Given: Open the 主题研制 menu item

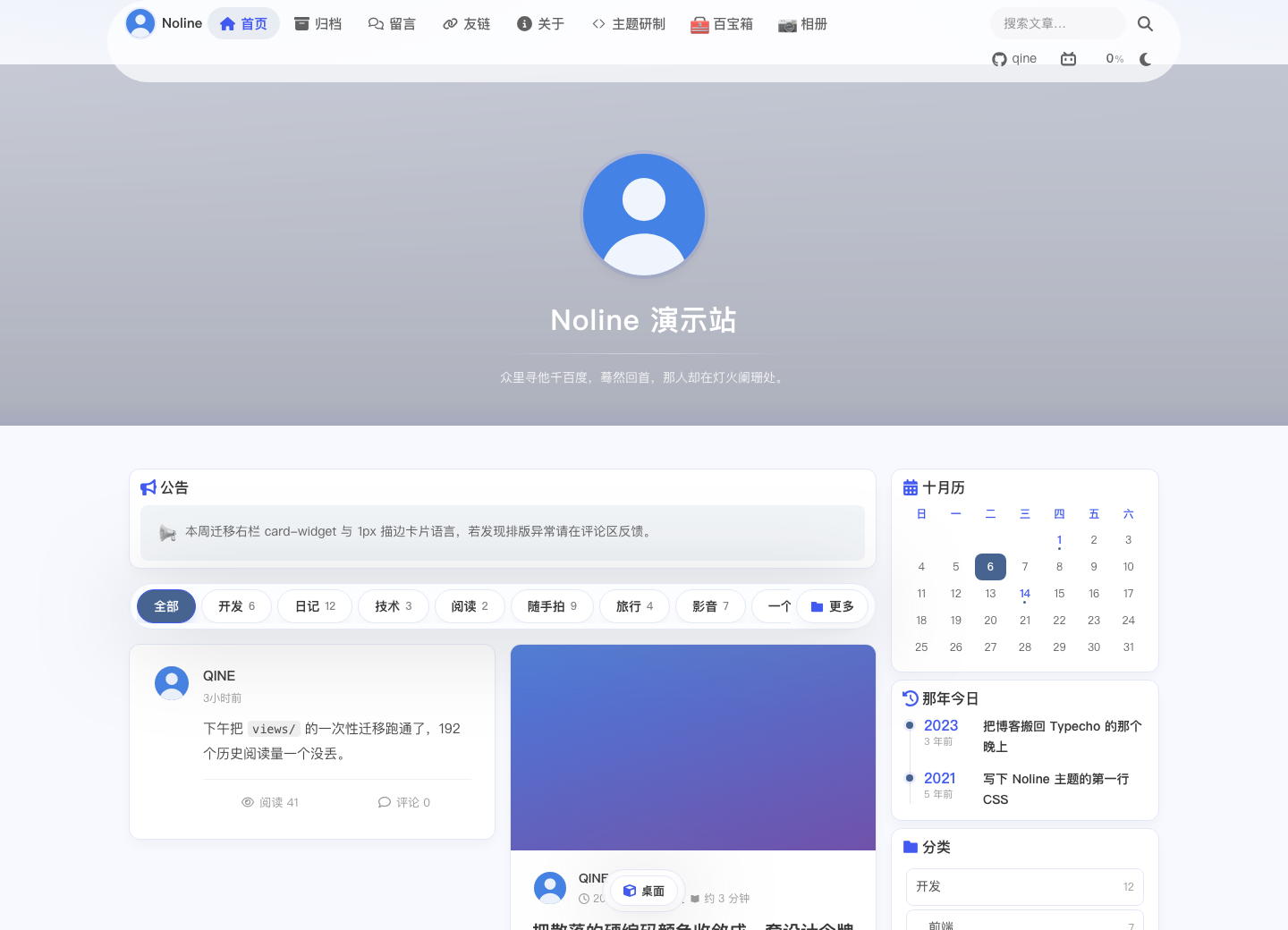Looking at the screenshot, I should click(x=629, y=23).
